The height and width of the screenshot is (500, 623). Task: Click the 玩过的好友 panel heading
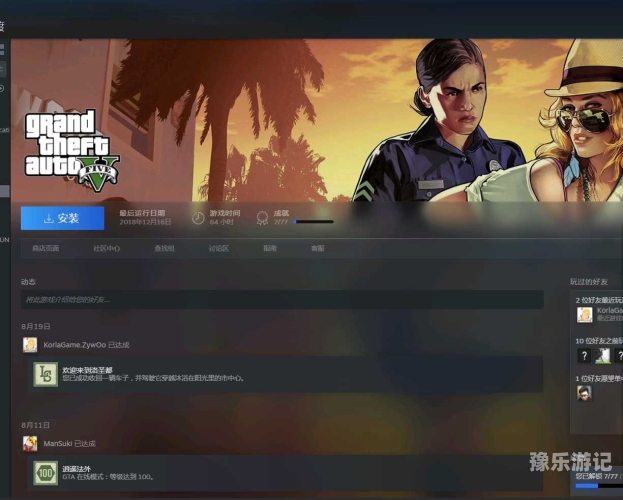[589, 282]
